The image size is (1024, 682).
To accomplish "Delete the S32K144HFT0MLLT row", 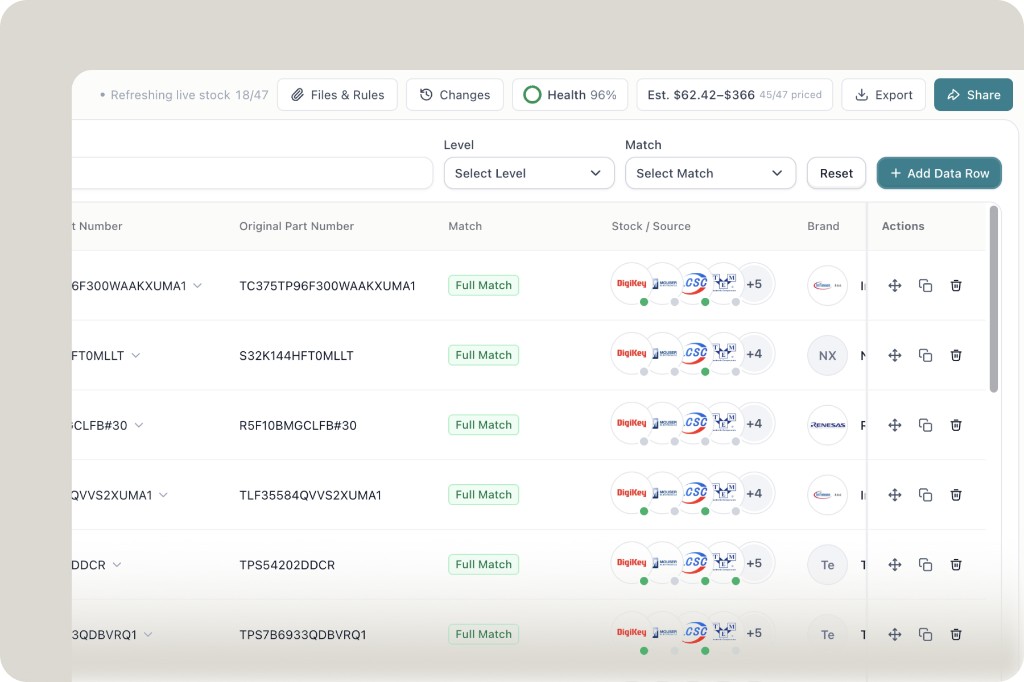I will [x=956, y=355].
